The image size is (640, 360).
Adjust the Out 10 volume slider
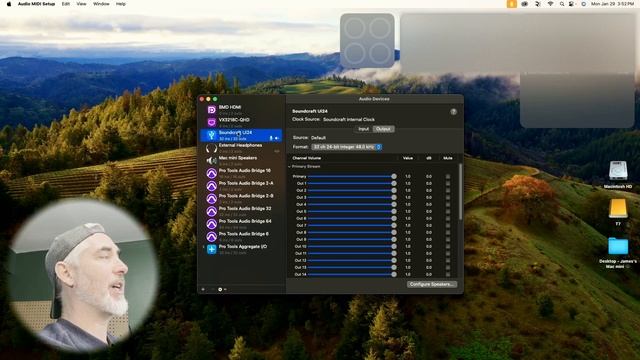point(352,247)
